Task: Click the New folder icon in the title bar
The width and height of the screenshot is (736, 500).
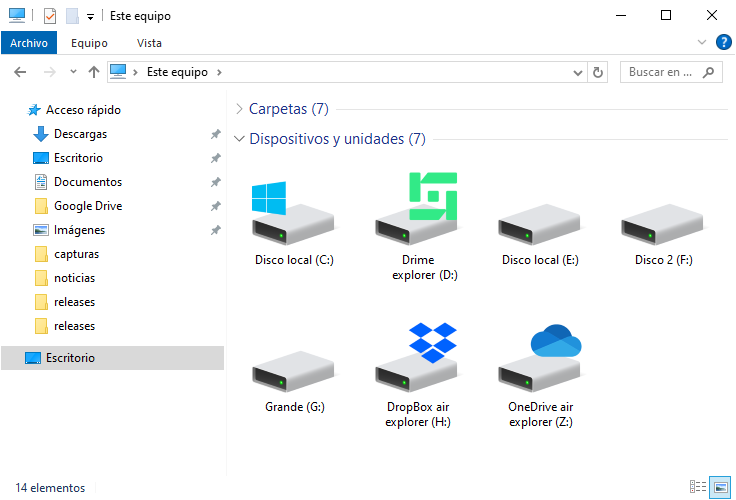Action: [x=72, y=16]
